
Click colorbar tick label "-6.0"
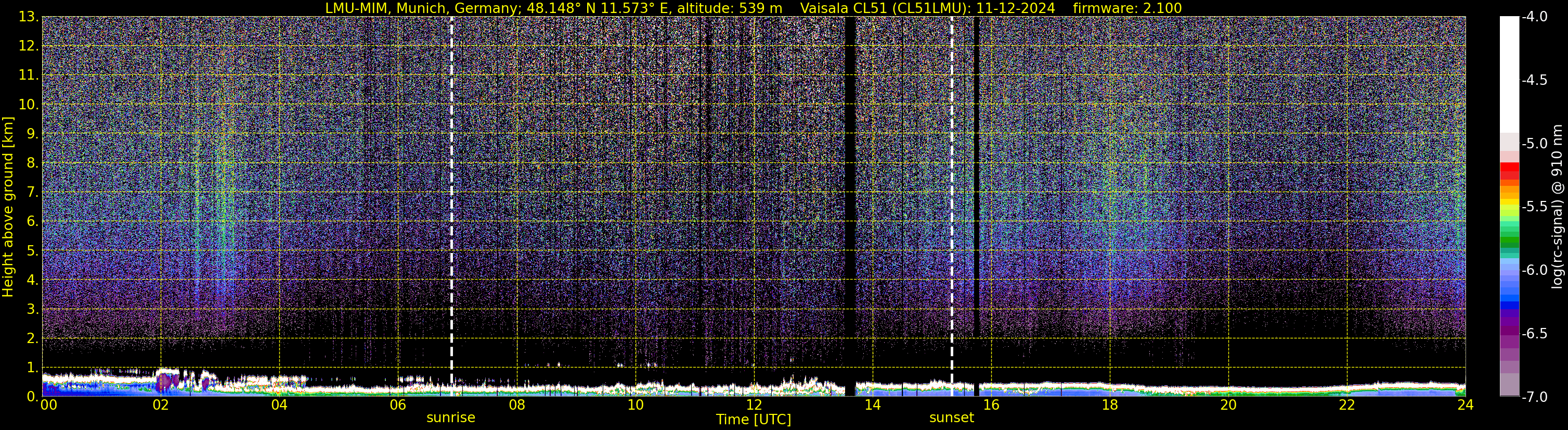click(1534, 270)
